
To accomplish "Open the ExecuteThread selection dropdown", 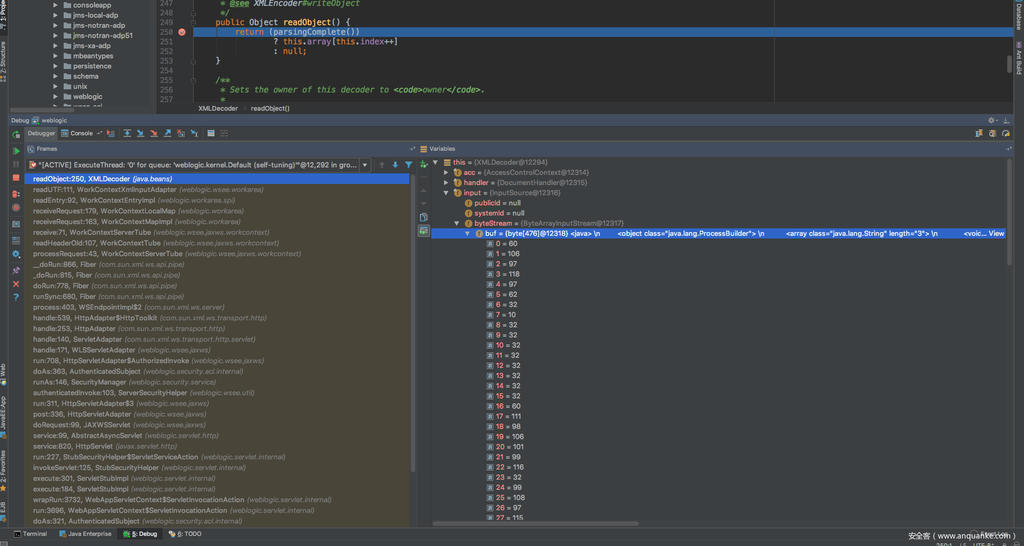I will (x=365, y=165).
